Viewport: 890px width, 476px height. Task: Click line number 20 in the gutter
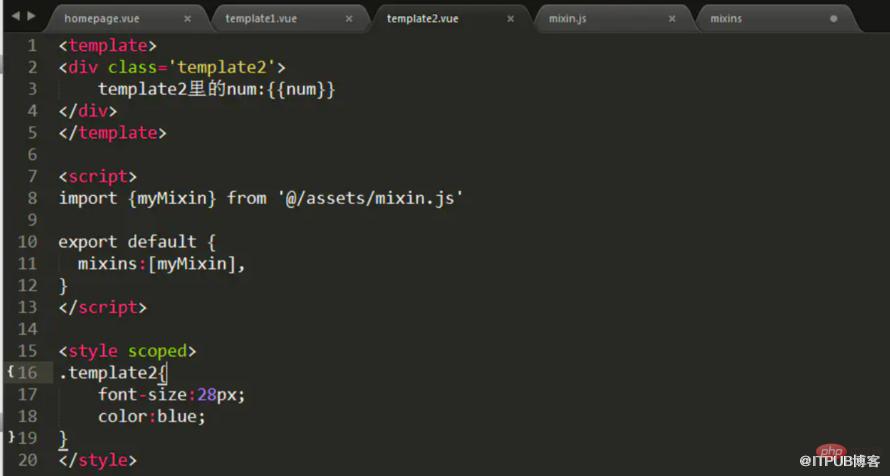coord(27,460)
